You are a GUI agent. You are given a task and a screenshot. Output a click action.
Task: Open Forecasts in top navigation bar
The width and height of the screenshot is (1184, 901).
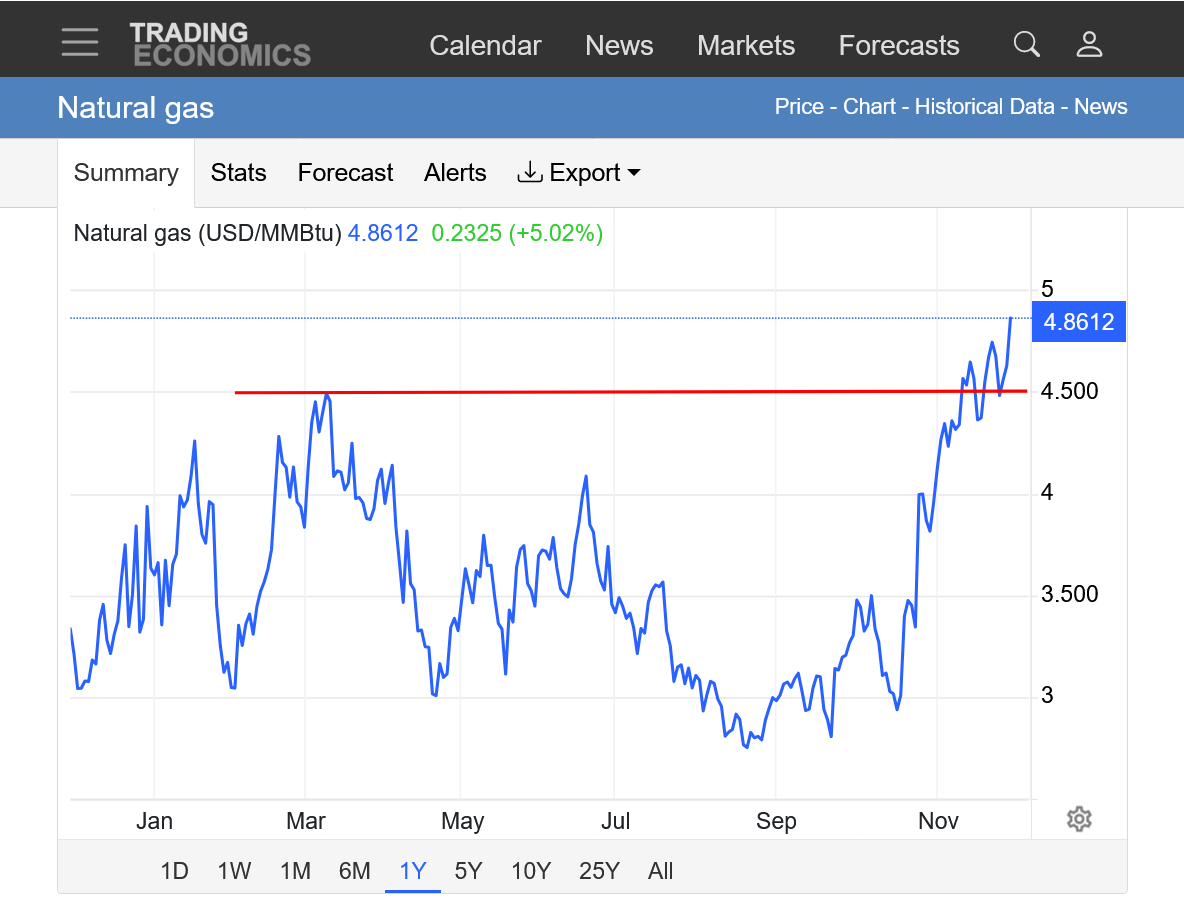point(899,46)
